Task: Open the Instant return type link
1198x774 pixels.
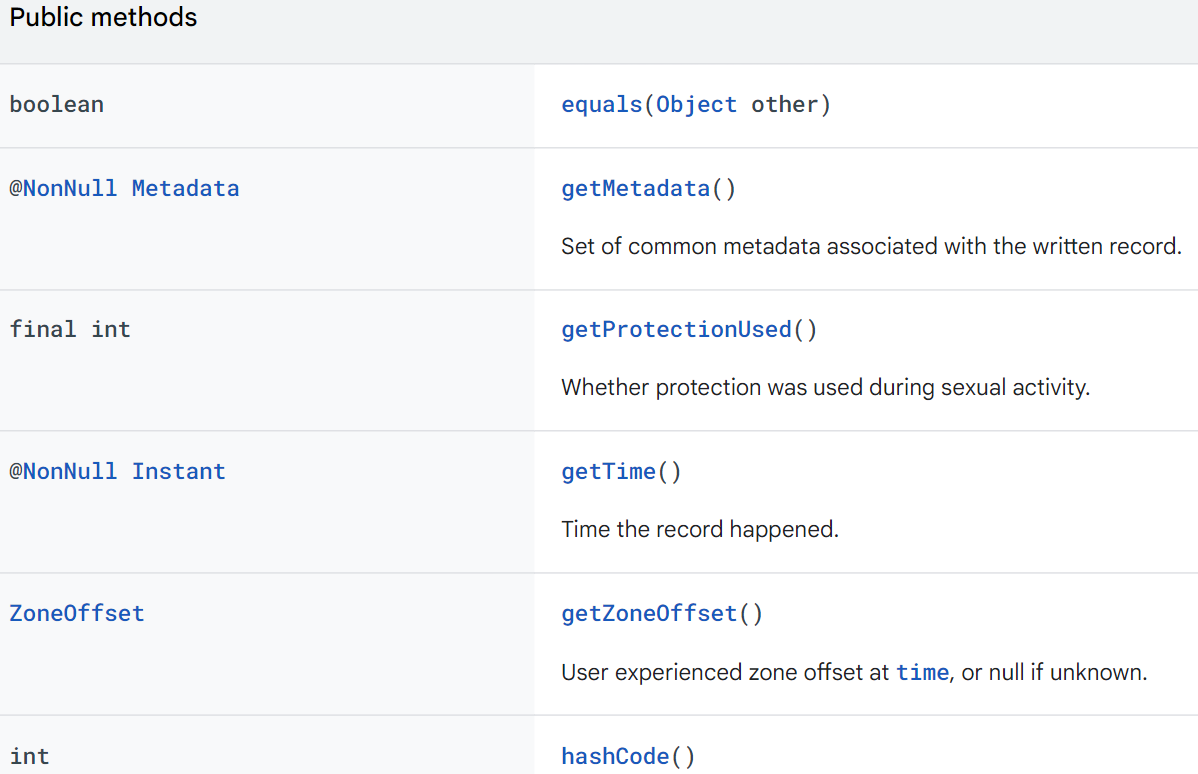Action: [179, 471]
